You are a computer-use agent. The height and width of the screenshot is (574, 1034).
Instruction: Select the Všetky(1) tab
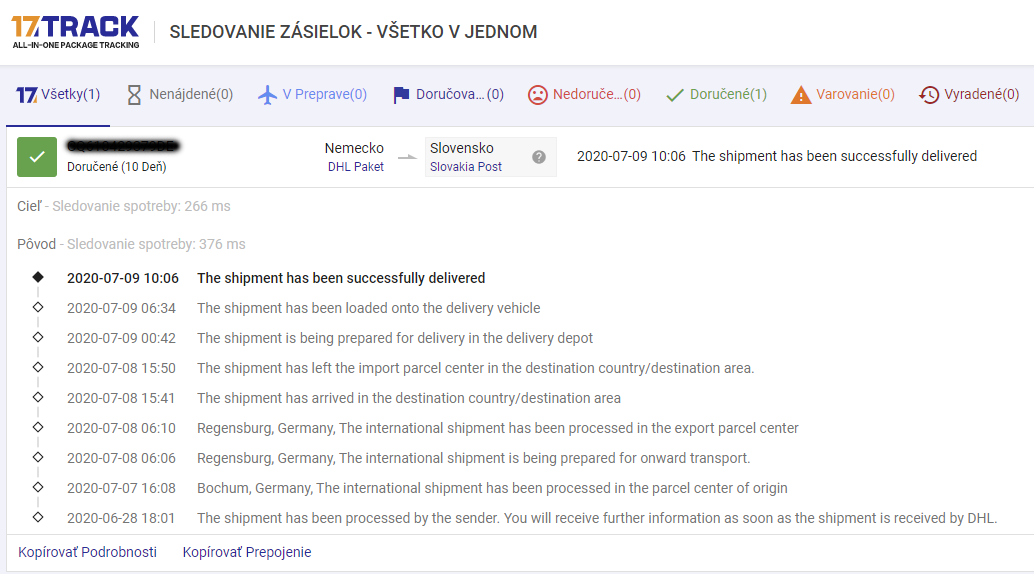[58, 95]
